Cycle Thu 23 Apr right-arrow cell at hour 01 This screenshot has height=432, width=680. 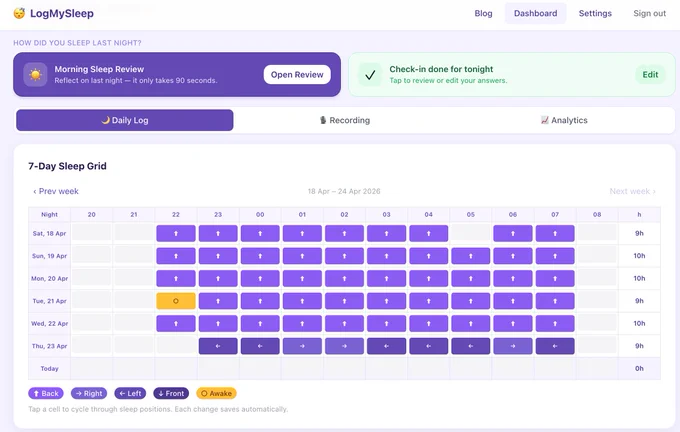pyautogui.click(x=302, y=346)
